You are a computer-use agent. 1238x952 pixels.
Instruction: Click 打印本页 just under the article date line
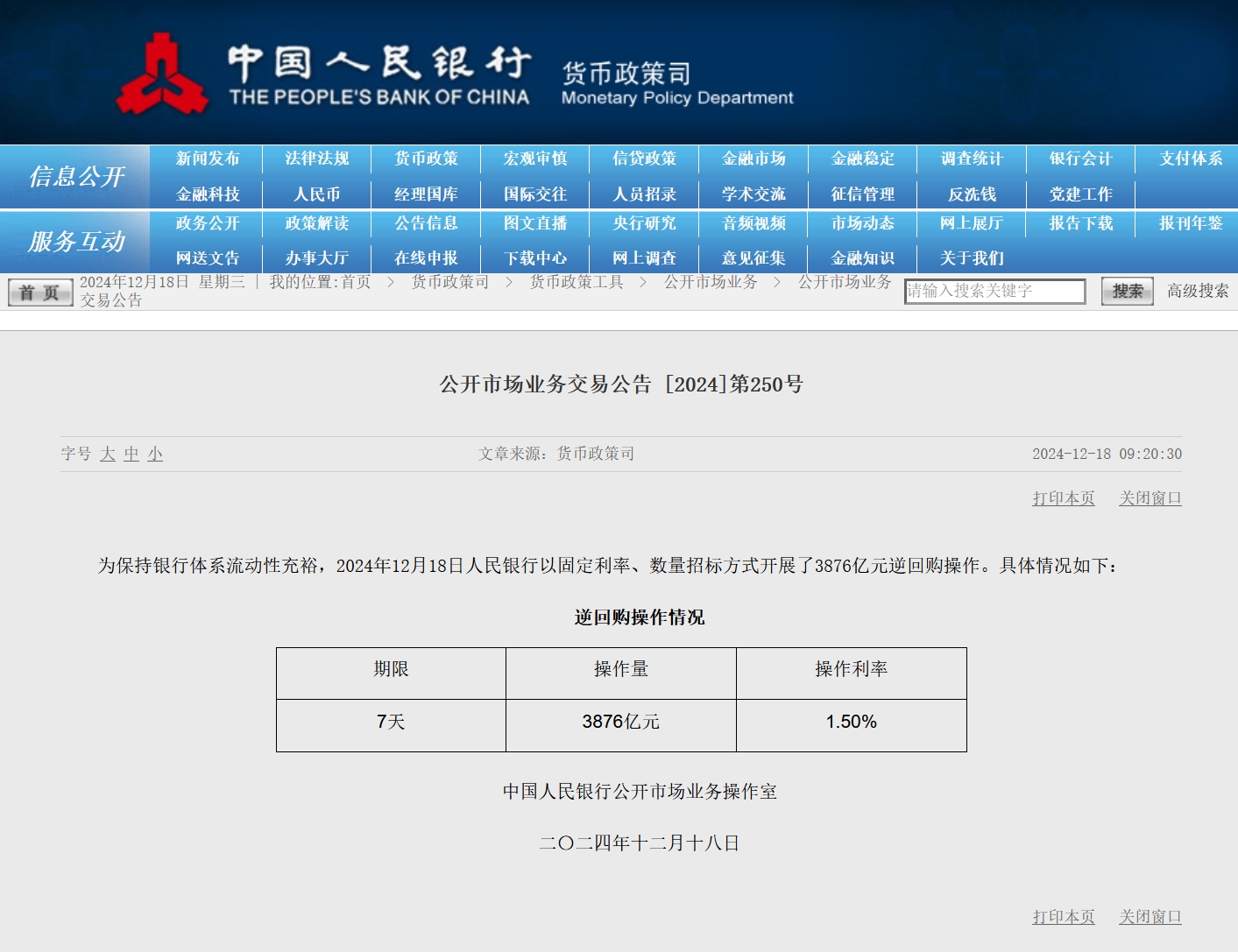(x=1064, y=498)
